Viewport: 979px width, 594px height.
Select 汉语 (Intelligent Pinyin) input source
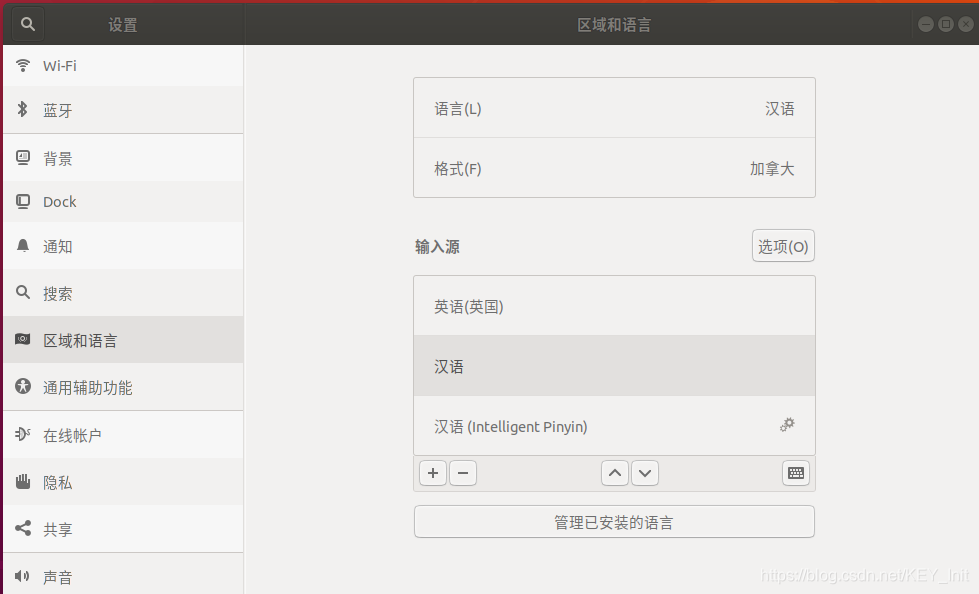614,426
